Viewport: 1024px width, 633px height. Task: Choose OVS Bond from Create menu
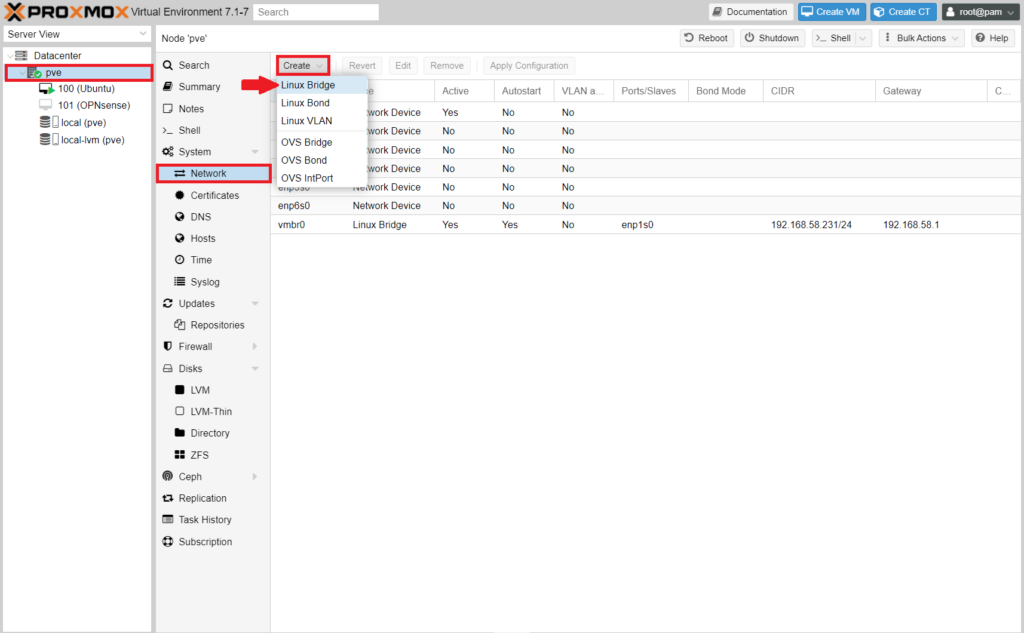click(321, 160)
